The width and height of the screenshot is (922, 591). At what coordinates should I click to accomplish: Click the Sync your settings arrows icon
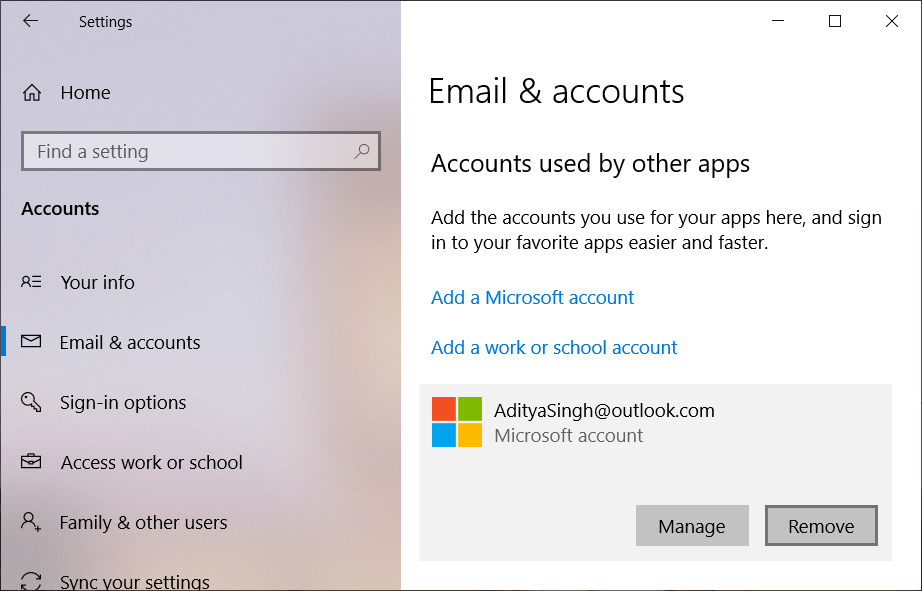(31, 582)
